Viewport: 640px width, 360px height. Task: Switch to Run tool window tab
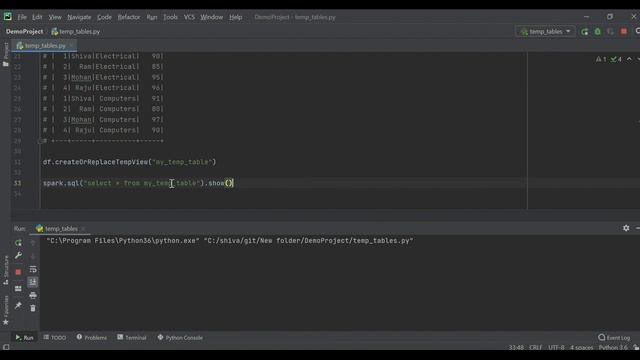(x=24, y=338)
